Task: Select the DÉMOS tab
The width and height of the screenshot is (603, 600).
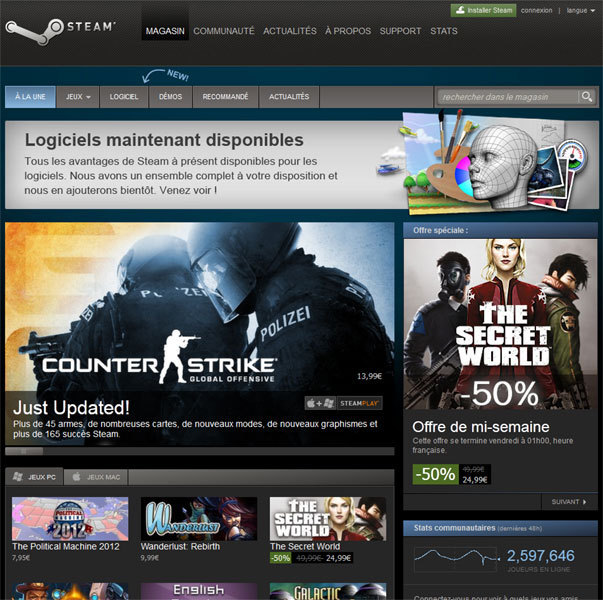Action: coord(170,97)
